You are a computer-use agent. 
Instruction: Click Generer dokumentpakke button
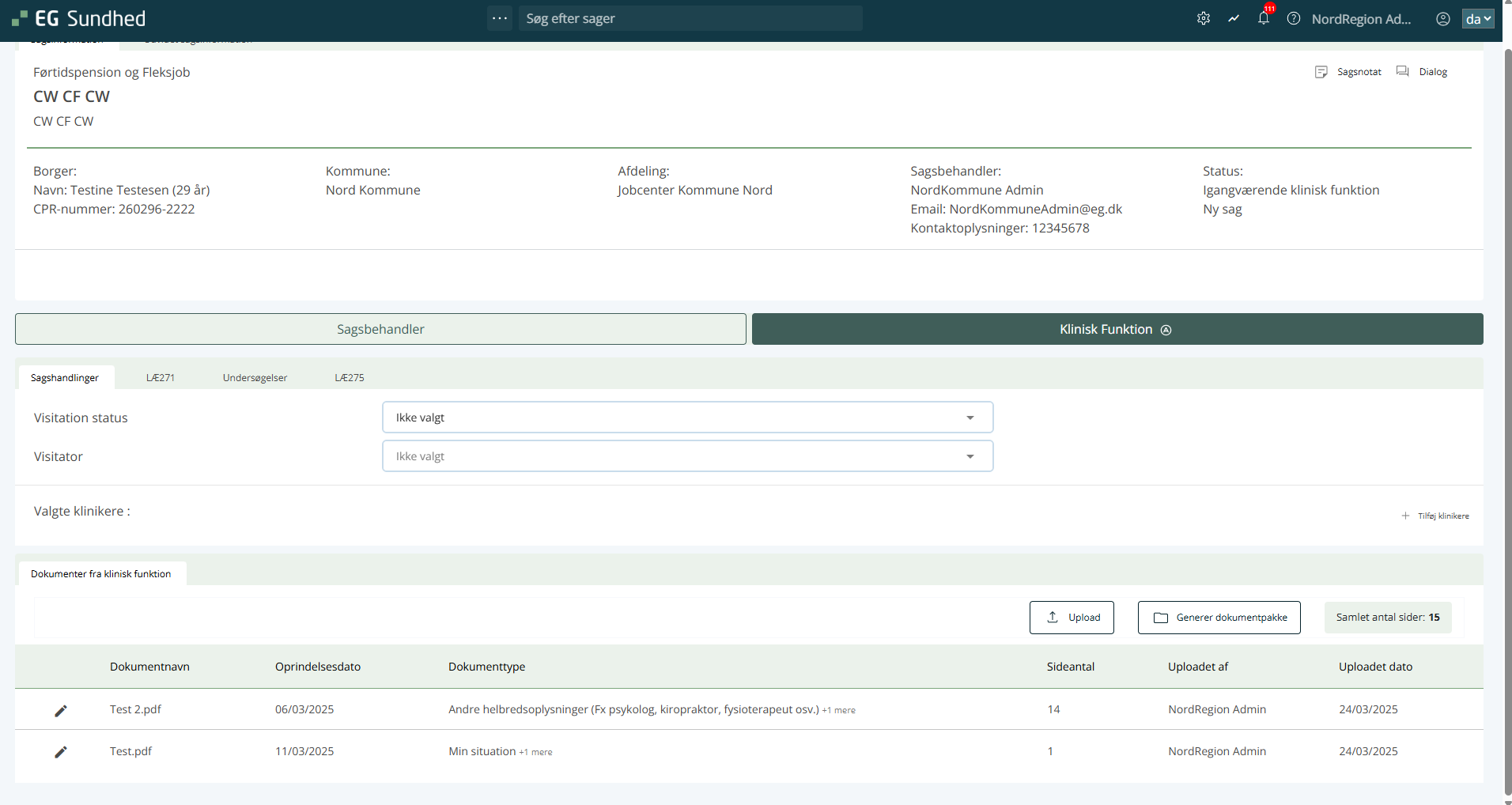point(1219,618)
